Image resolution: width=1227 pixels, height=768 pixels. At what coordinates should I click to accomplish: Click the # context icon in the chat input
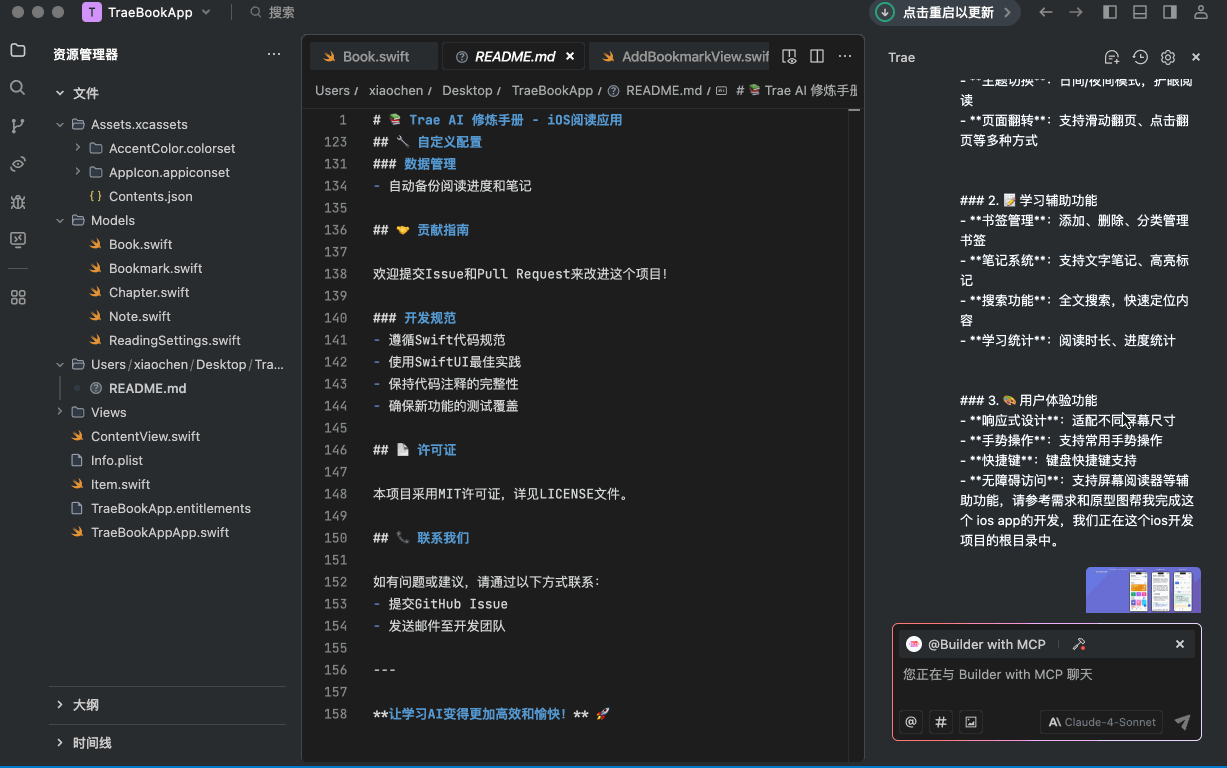coord(940,721)
